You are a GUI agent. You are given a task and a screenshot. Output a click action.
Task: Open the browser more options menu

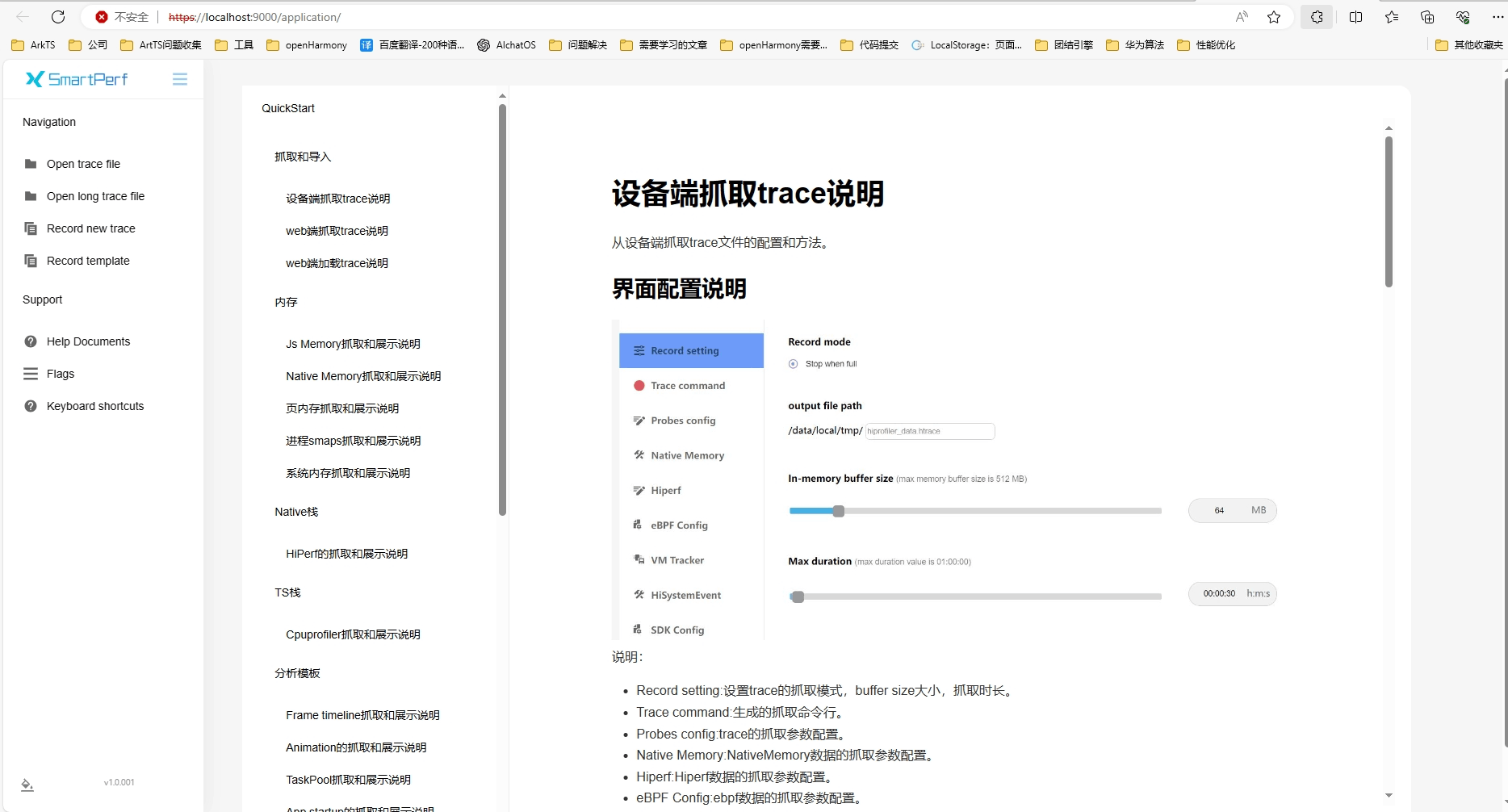(1498, 17)
